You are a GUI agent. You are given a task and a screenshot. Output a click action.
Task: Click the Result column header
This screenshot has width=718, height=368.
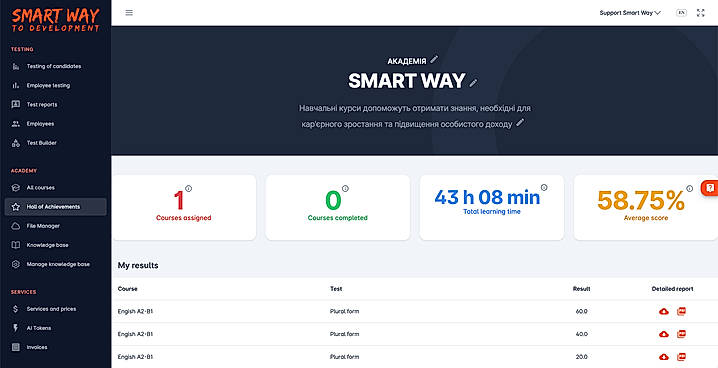[582, 289]
